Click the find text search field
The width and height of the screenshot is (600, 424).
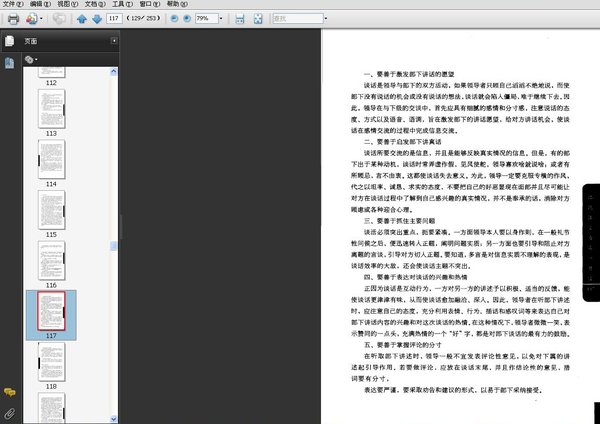298,18
